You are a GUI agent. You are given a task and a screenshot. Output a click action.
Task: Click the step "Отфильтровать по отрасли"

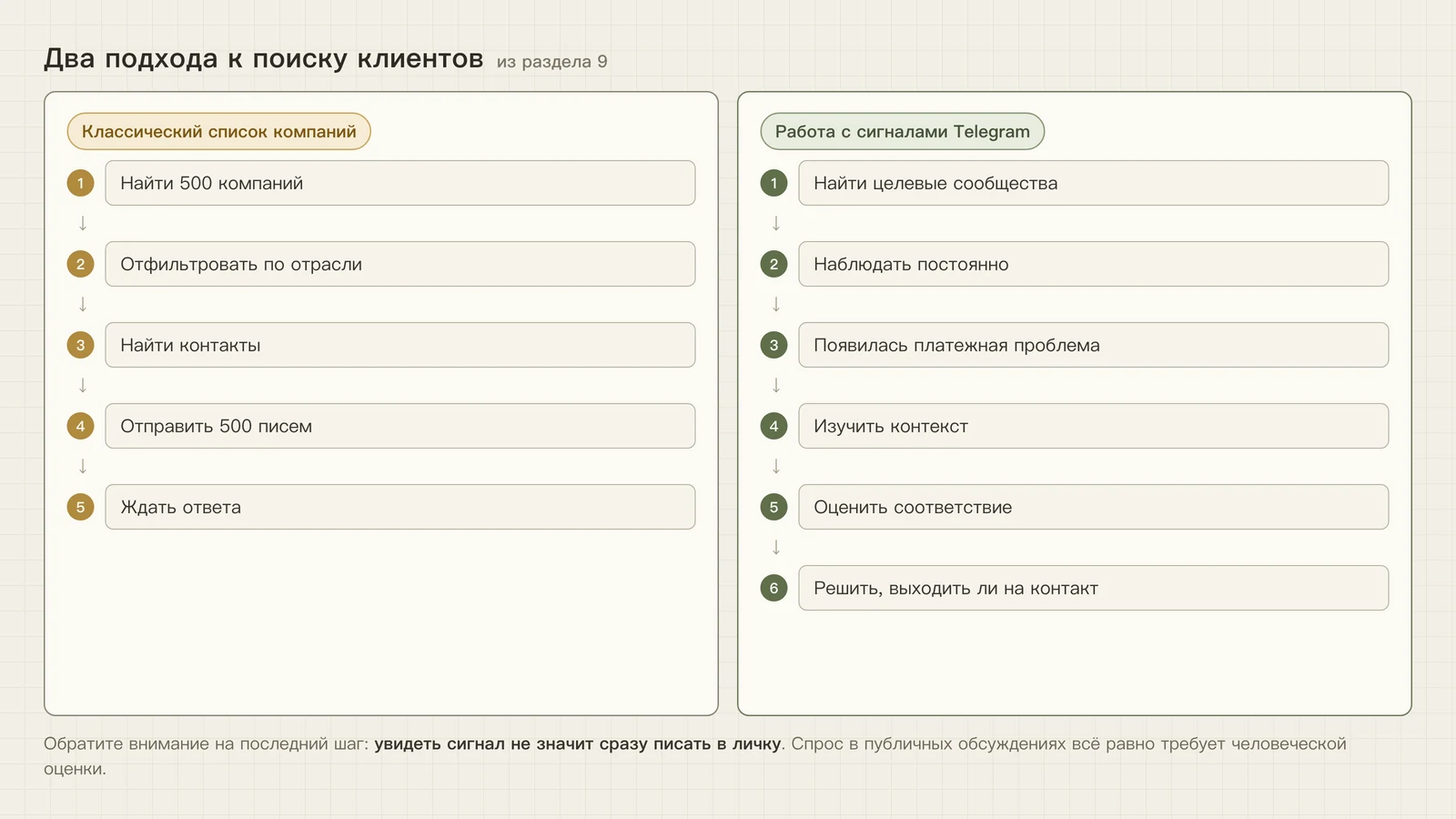tap(400, 264)
